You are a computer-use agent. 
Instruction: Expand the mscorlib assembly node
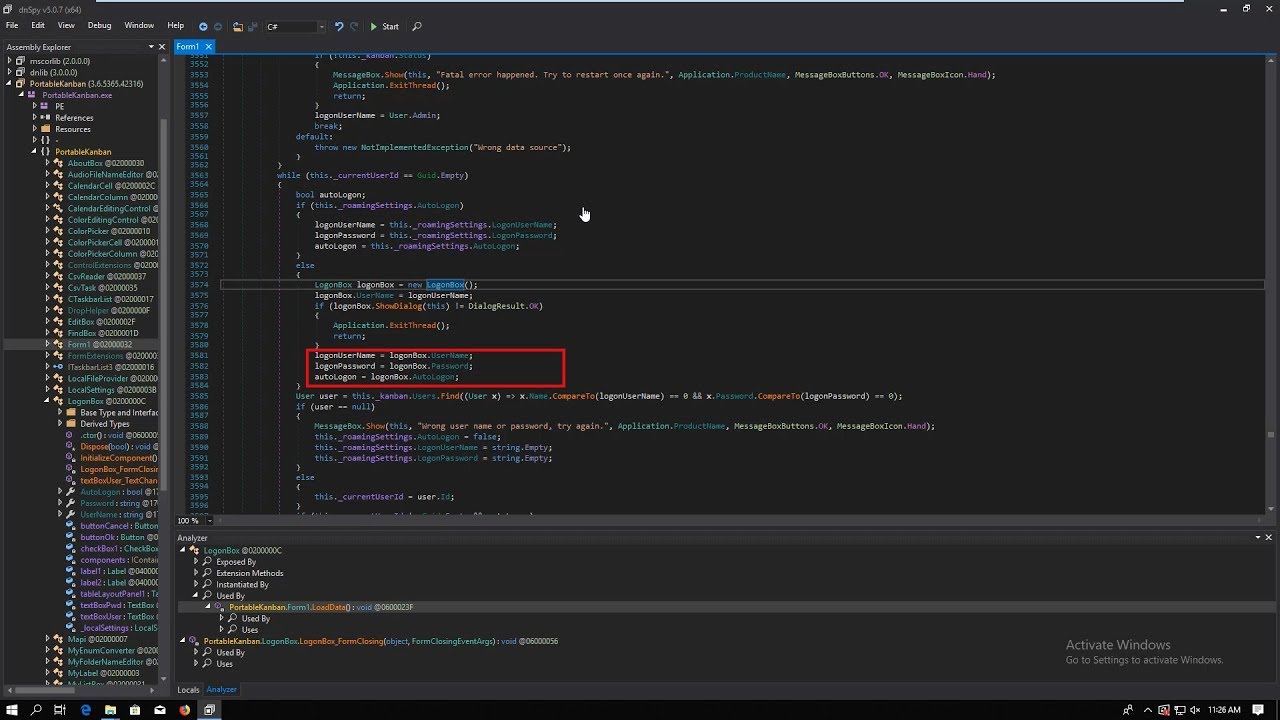coord(9,61)
